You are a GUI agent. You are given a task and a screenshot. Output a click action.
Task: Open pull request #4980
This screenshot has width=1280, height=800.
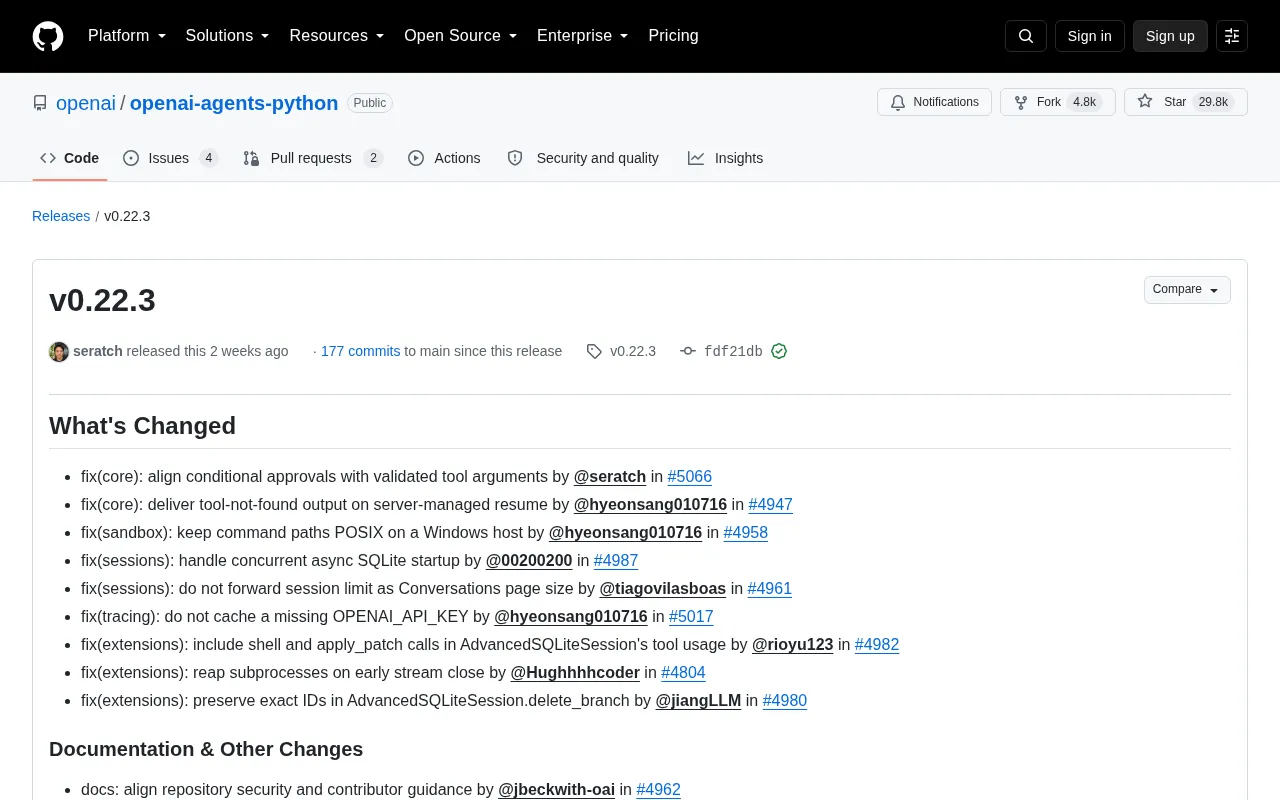785,701
